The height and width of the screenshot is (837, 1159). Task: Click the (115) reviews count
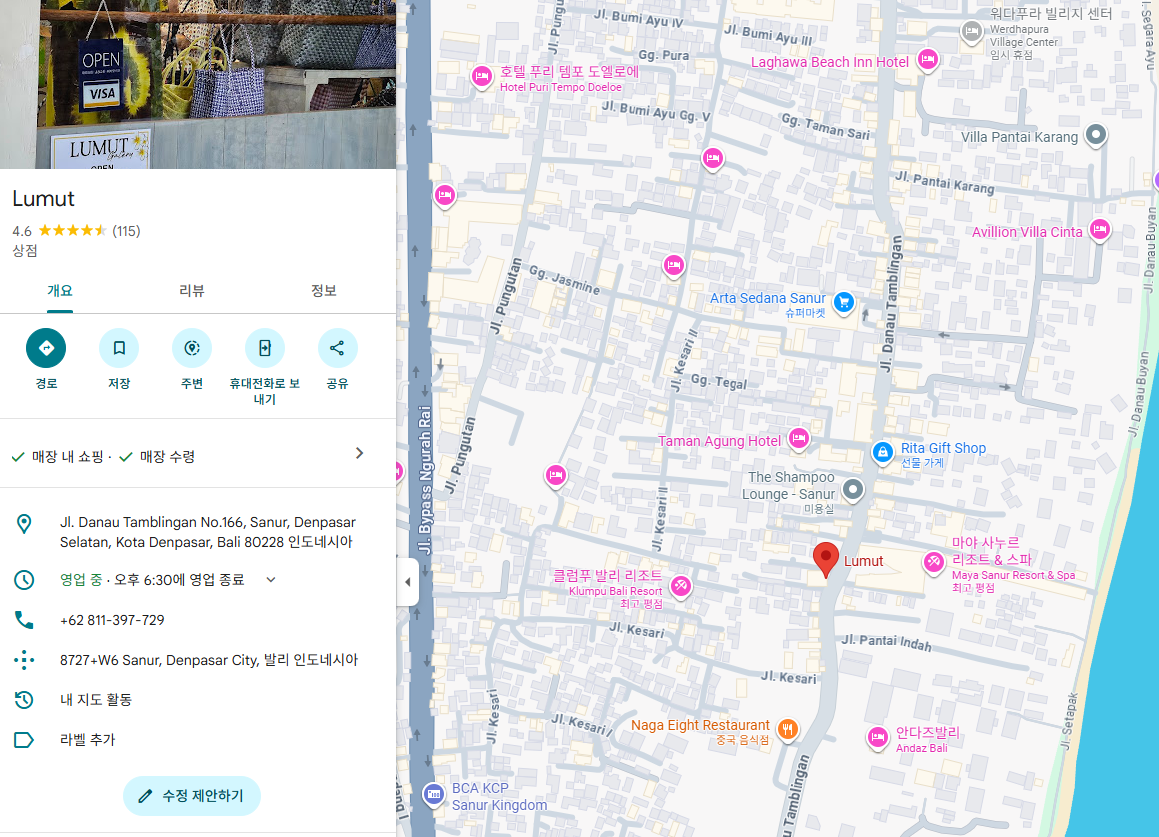[x=126, y=231]
